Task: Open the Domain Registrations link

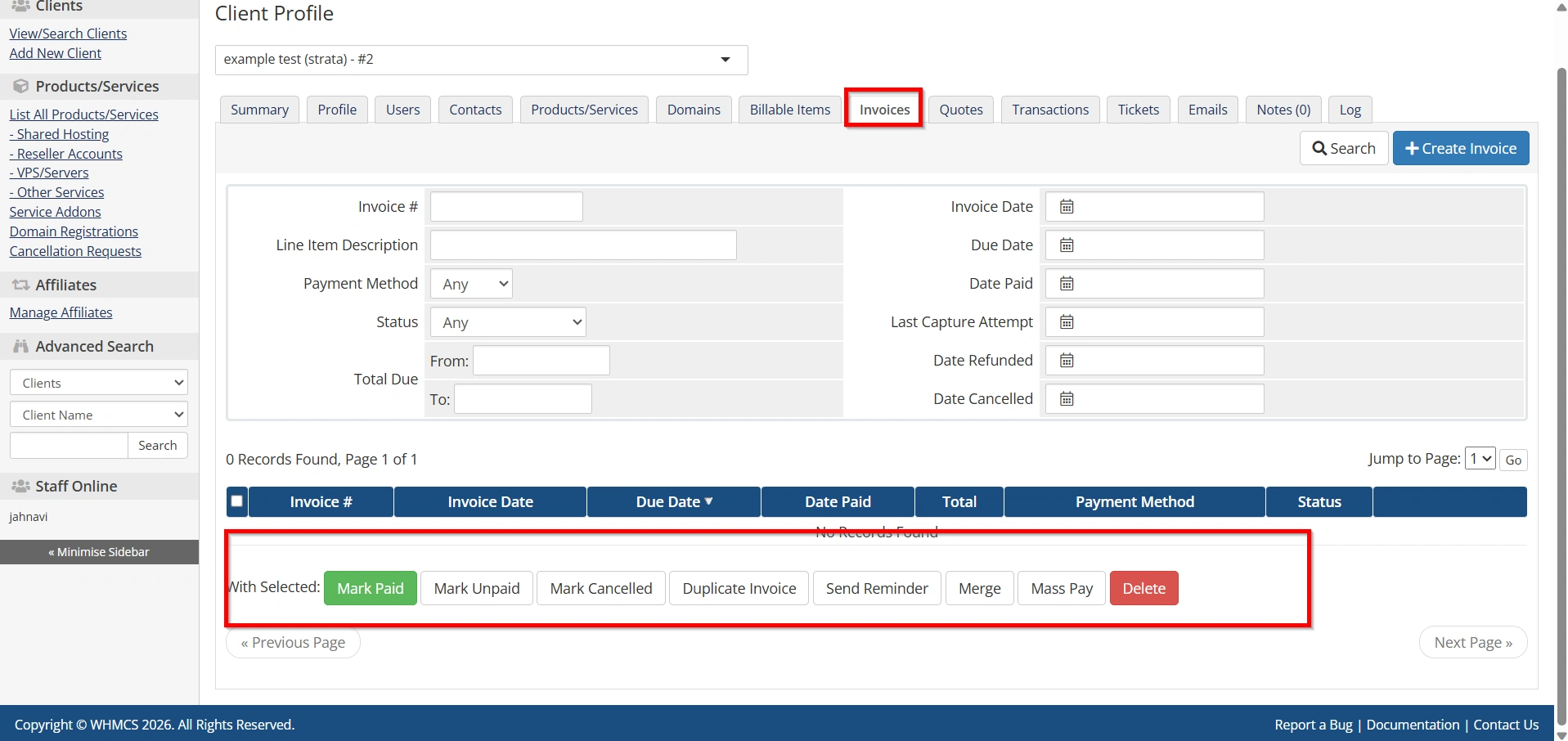Action: (x=74, y=231)
